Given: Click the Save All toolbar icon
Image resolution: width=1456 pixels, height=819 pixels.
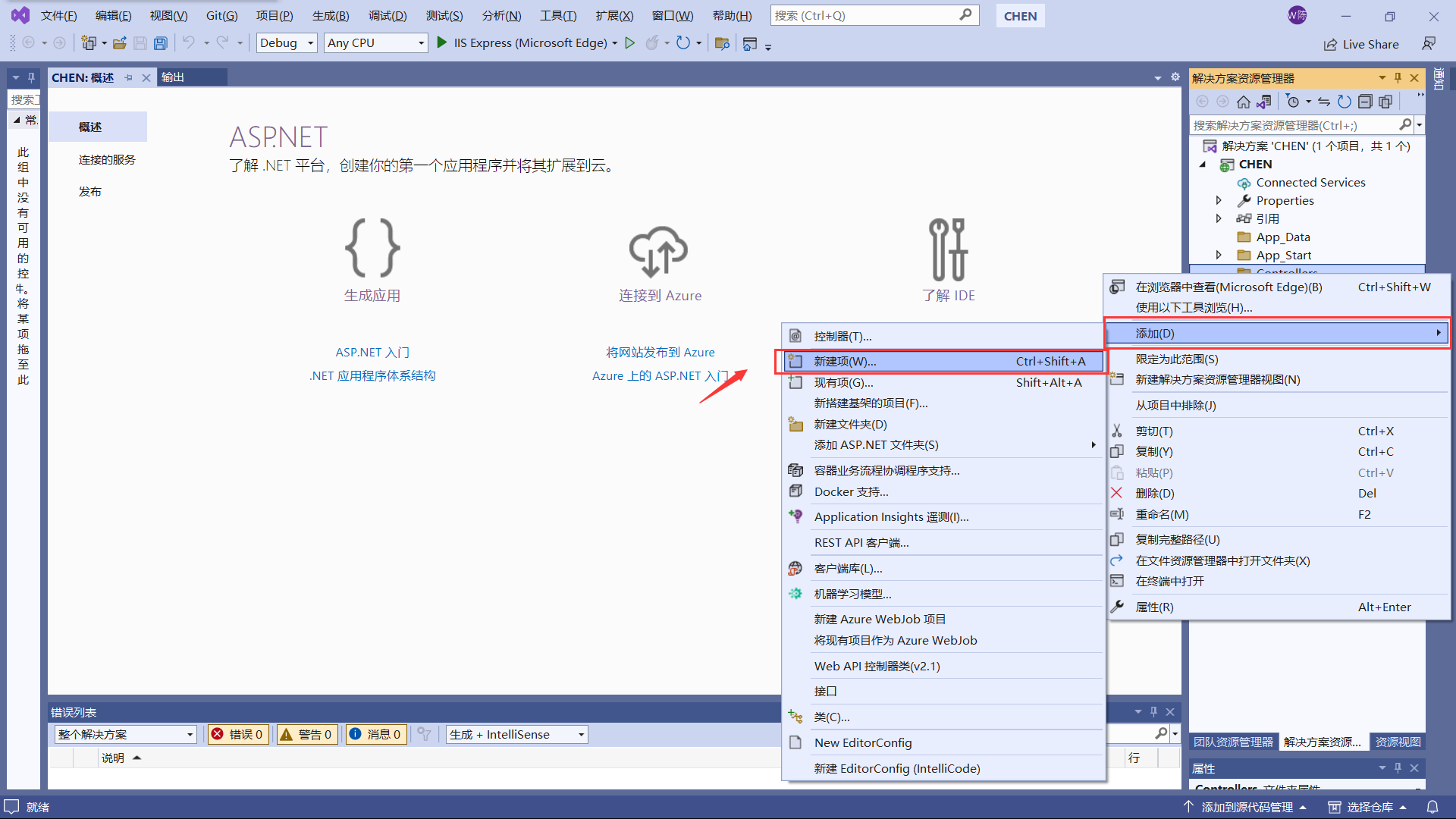Looking at the screenshot, I should 160,43.
